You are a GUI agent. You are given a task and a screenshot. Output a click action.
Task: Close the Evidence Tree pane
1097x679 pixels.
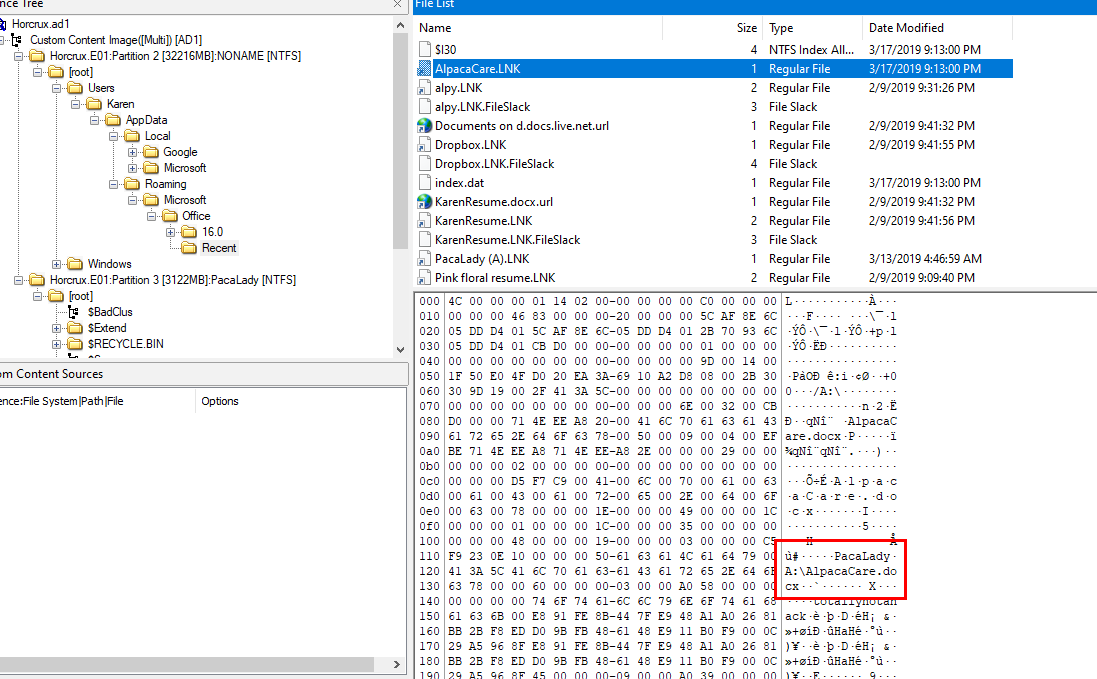click(397, 4)
